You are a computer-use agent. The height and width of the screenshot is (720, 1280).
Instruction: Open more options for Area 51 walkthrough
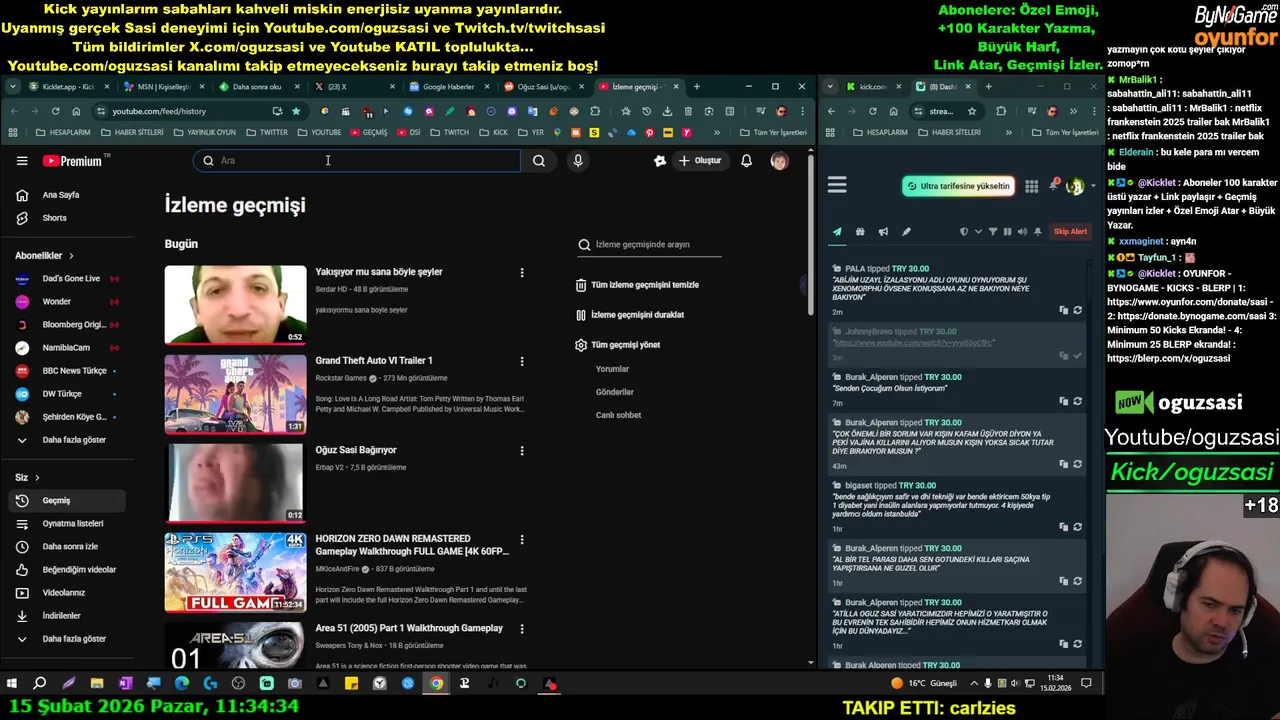point(521,629)
